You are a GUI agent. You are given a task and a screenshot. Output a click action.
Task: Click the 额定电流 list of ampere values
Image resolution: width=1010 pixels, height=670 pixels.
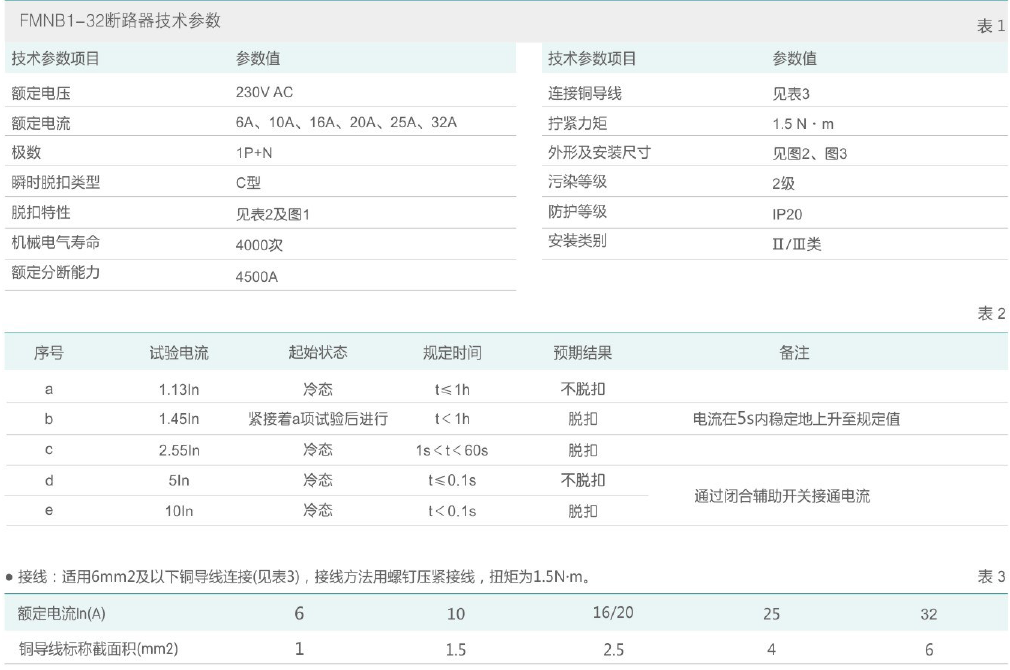point(346,123)
